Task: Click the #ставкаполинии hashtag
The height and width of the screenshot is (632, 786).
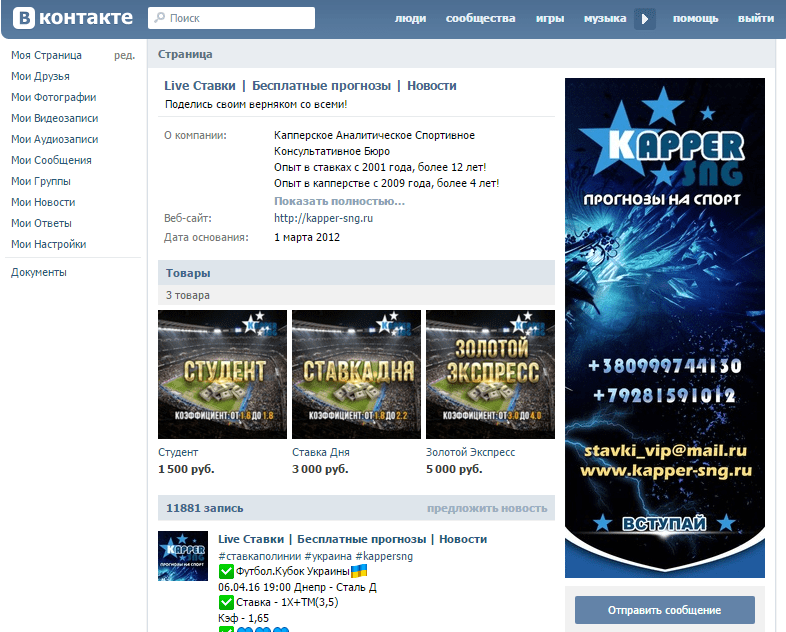Action: pos(259,556)
